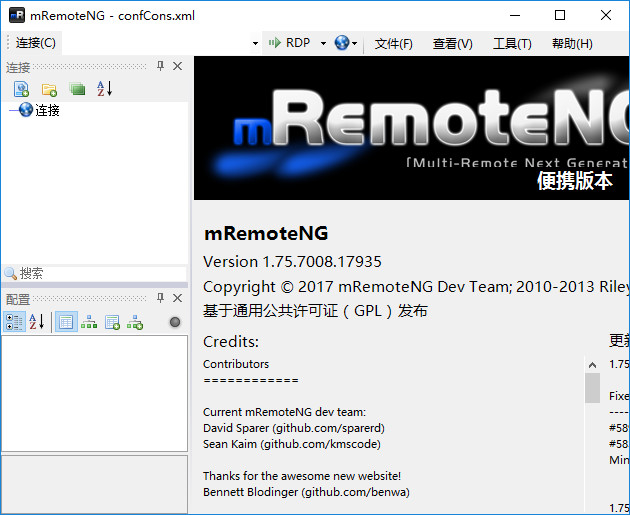The height and width of the screenshot is (515, 630).
Task: Close the mRemoteNG window
Action: [x=606, y=15]
